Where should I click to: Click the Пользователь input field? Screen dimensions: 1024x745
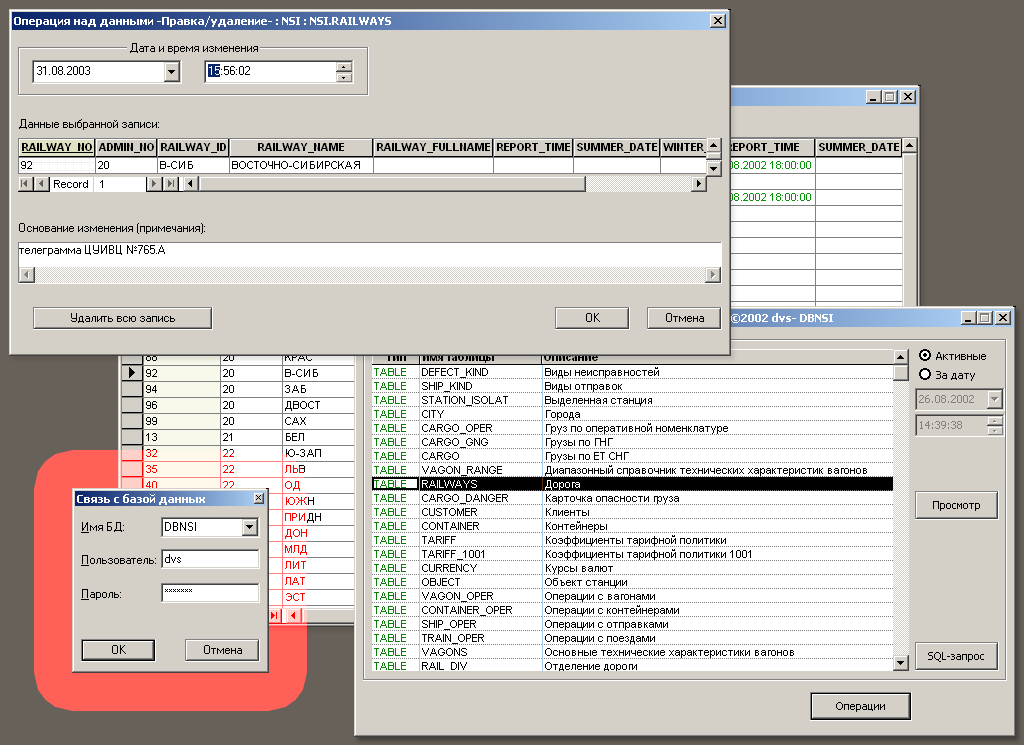209,560
